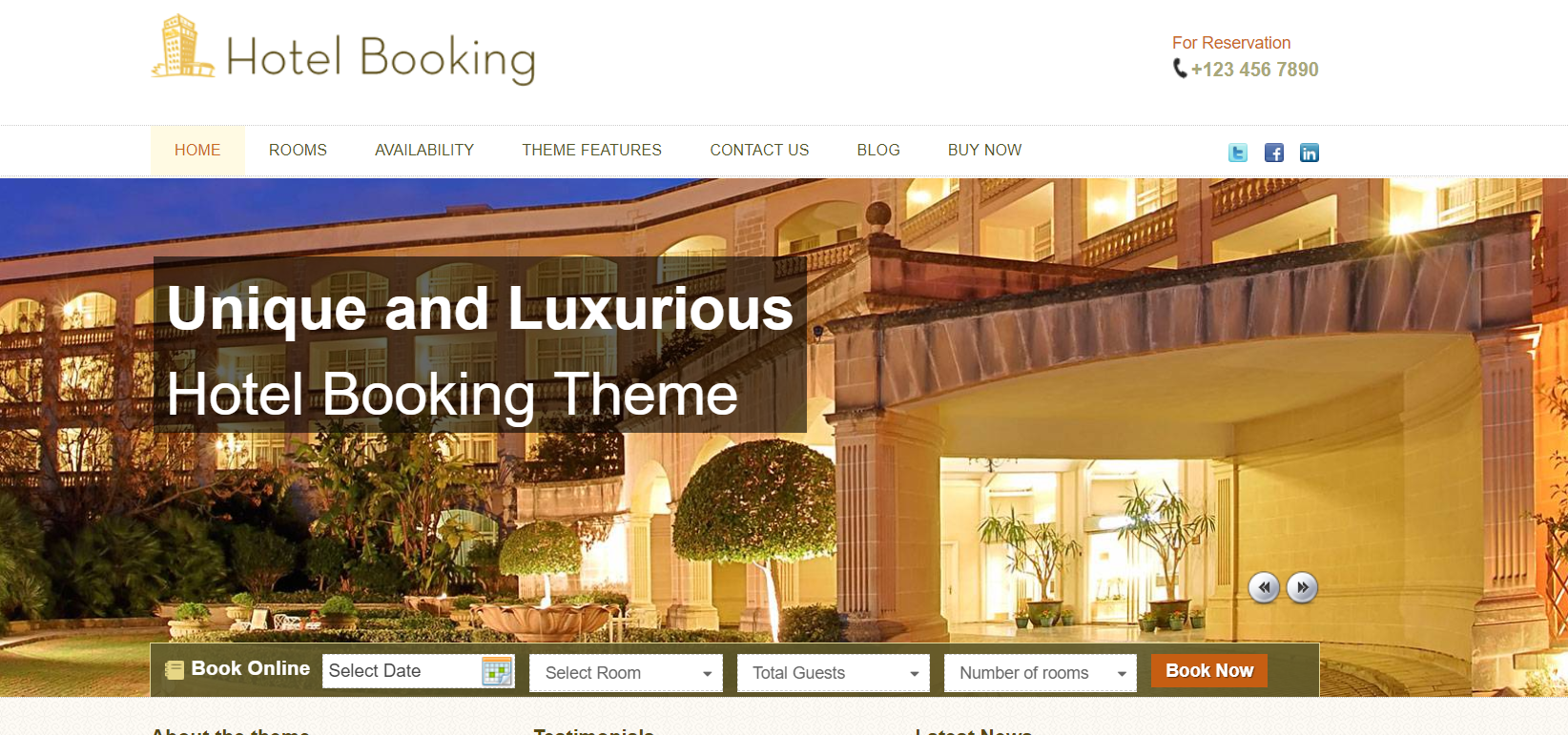Open the calendar date picker icon
This screenshot has width=1568, height=735.
497,671
